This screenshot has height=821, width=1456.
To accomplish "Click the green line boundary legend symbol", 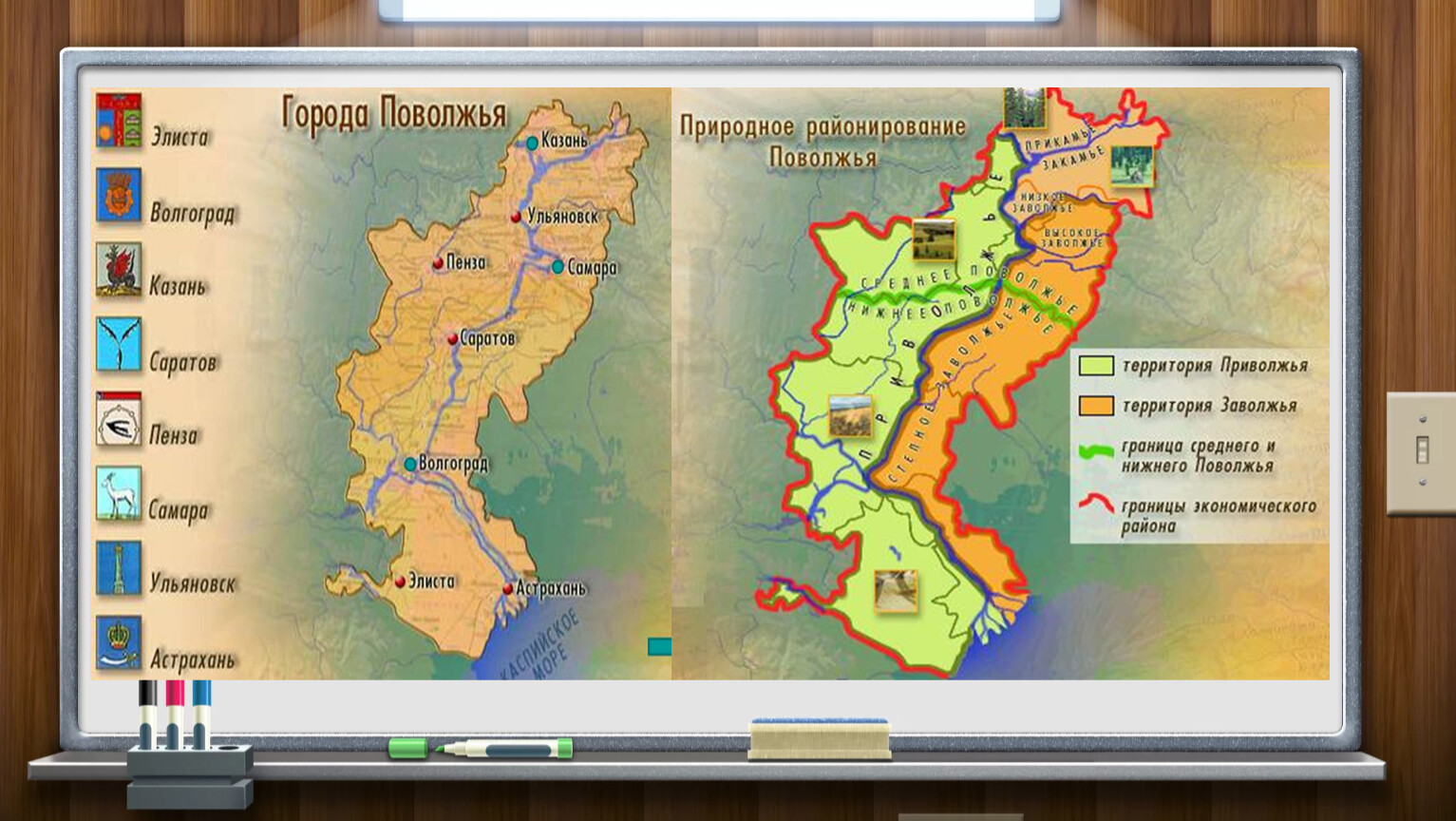I will coord(1096,451).
